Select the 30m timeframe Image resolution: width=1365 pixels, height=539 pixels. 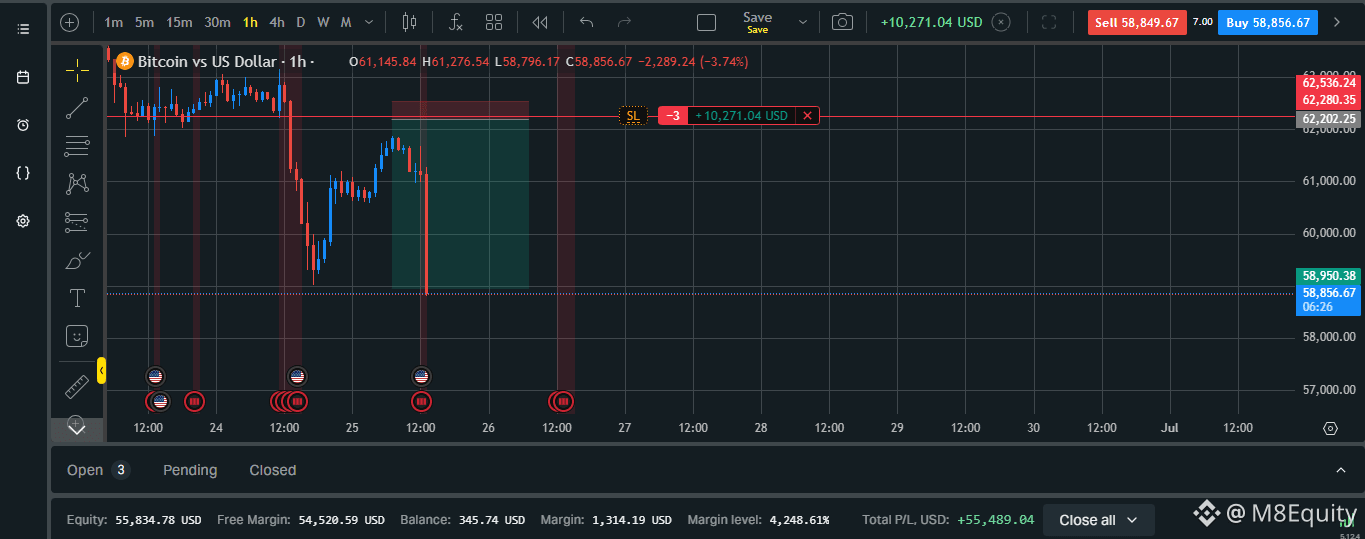[217, 22]
